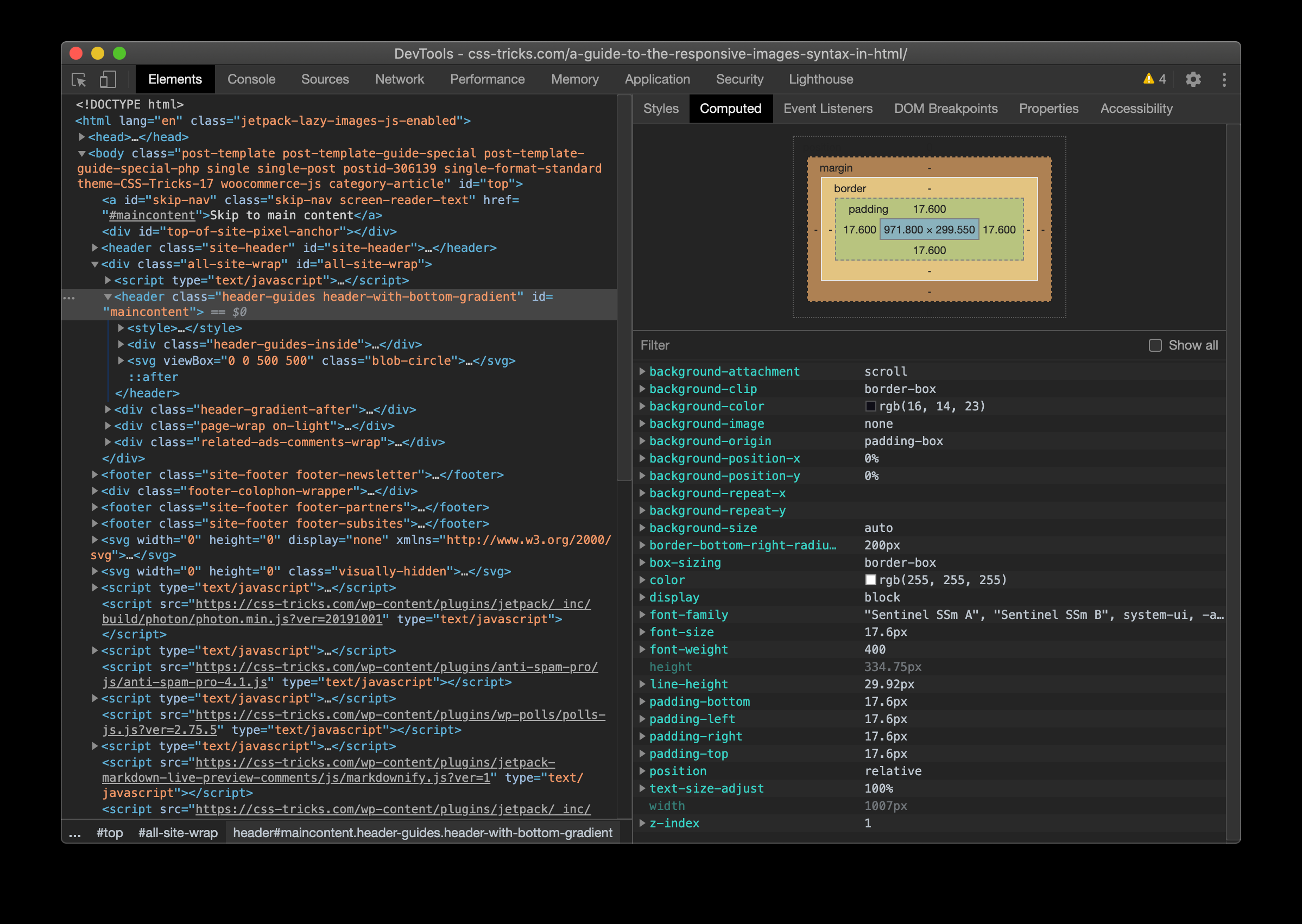Click the ellipsis beside the selected header node

coord(69,298)
